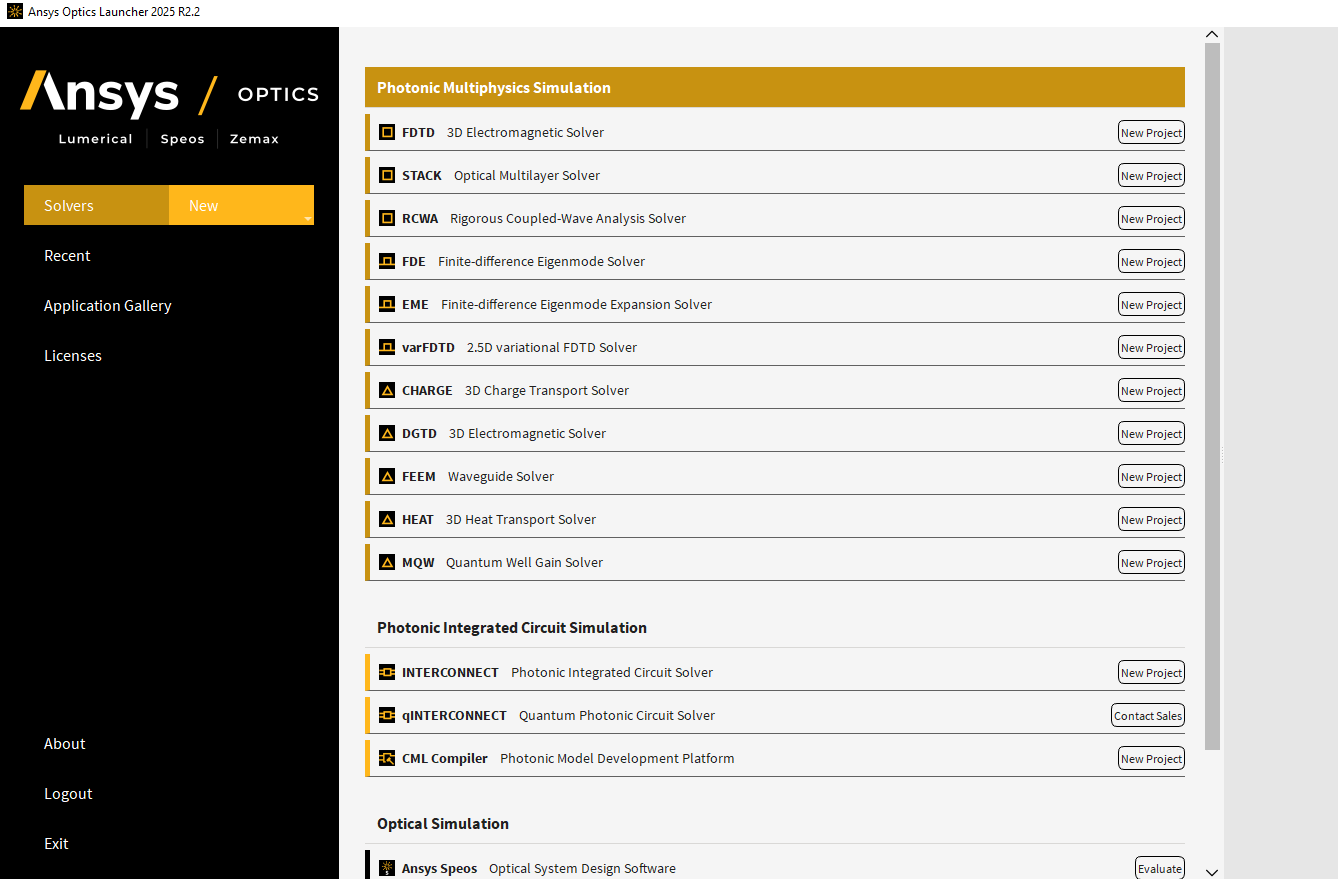Screen dimensions: 1340x879
Task: Select the DGTD 3D Electromagnetic Solver row
Action: point(775,433)
